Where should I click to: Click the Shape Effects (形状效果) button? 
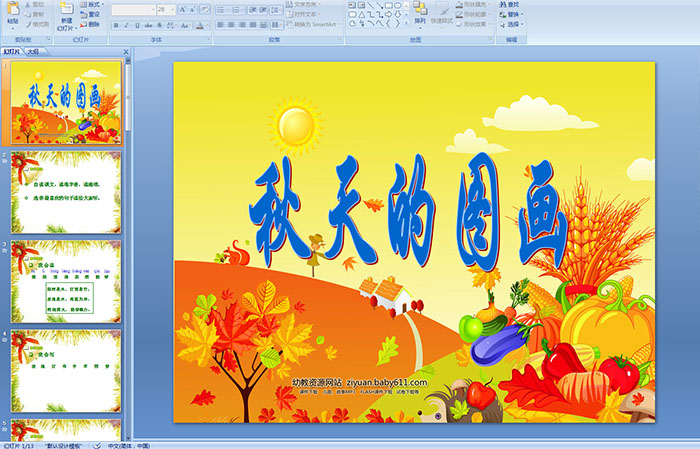[x=473, y=24]
